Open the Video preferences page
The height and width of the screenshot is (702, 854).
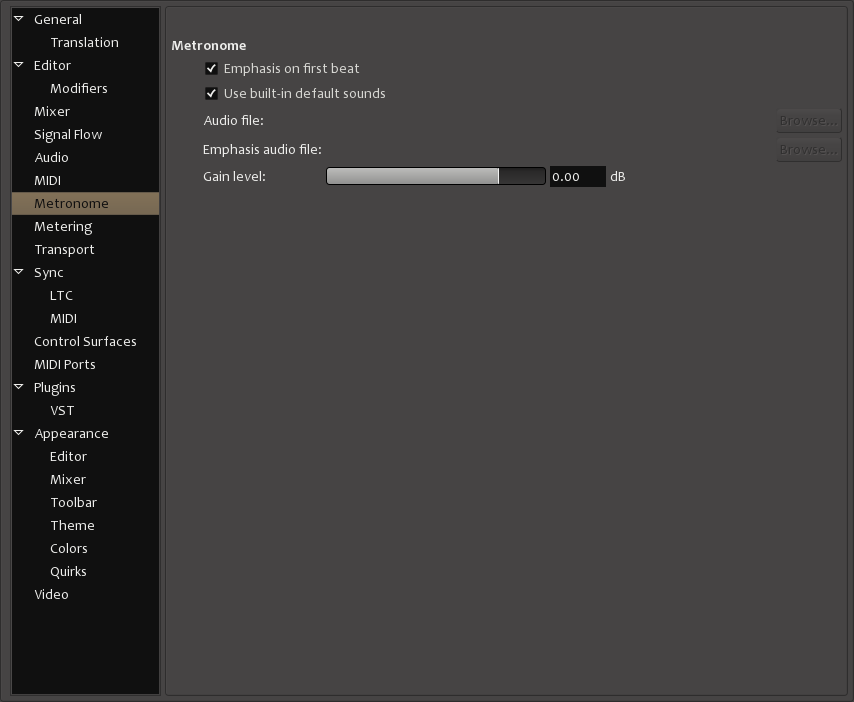coord(51,594)
